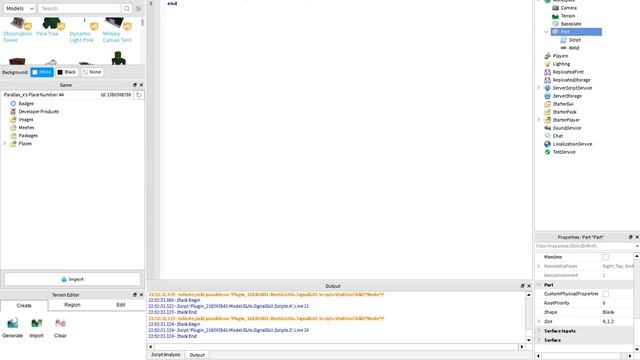Select Developer Products icon in Game panel
640x360 pixels.
pos(13,111)
